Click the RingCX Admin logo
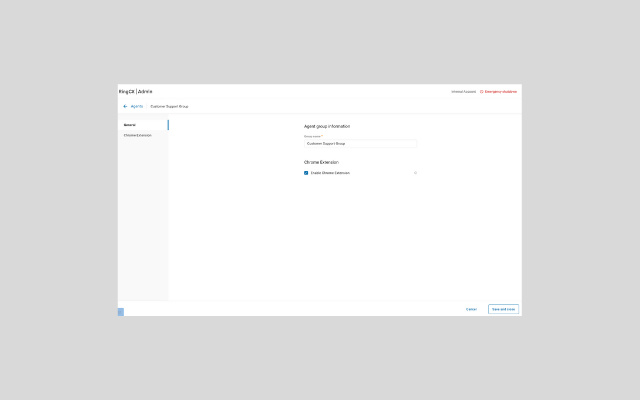640x400 pixels. tap(136, 91)
